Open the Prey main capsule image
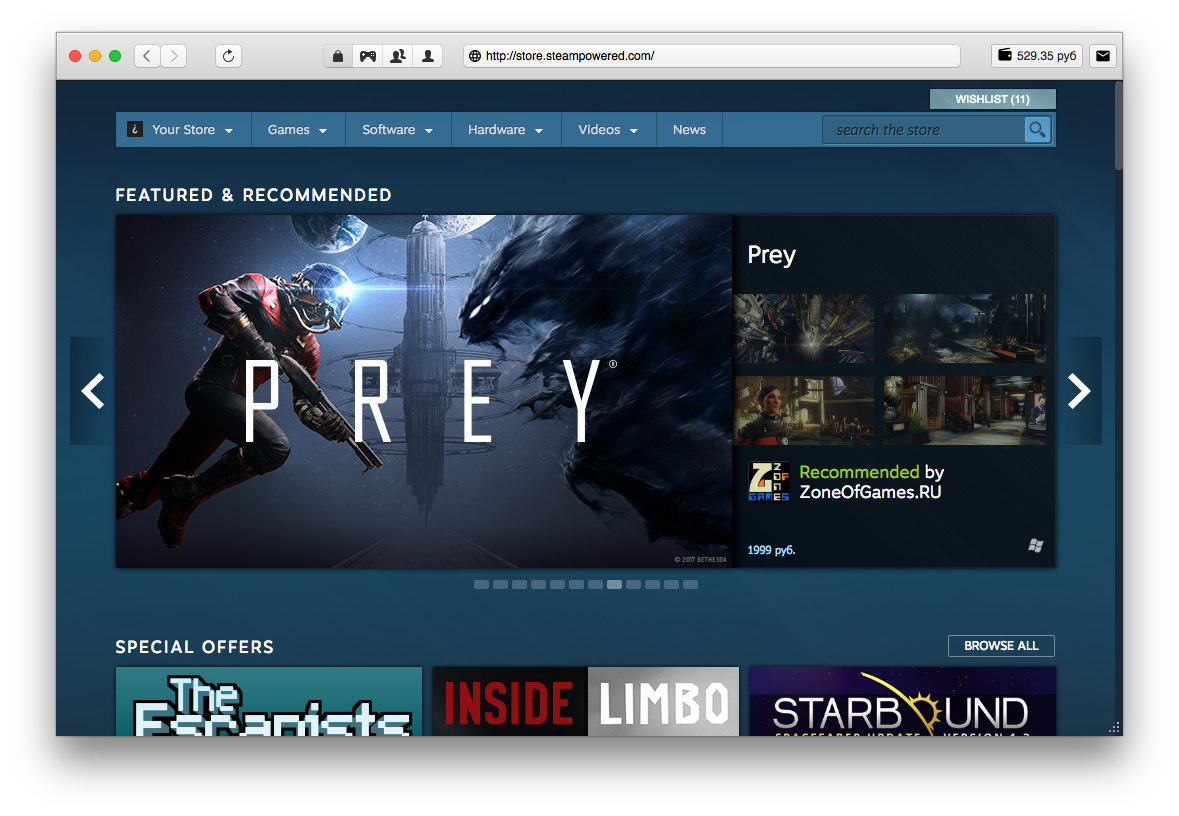1179x816 pixels. (424, 391)
